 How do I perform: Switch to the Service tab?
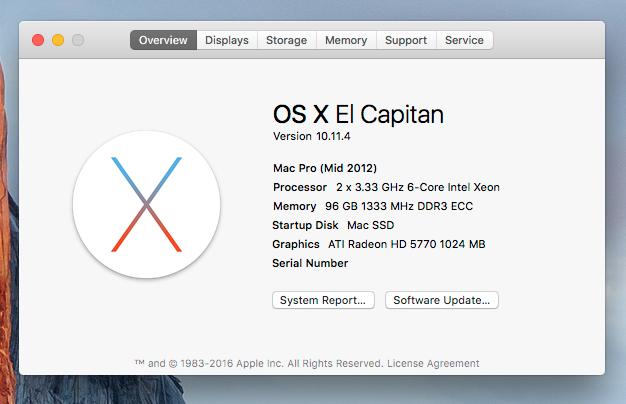464,40
